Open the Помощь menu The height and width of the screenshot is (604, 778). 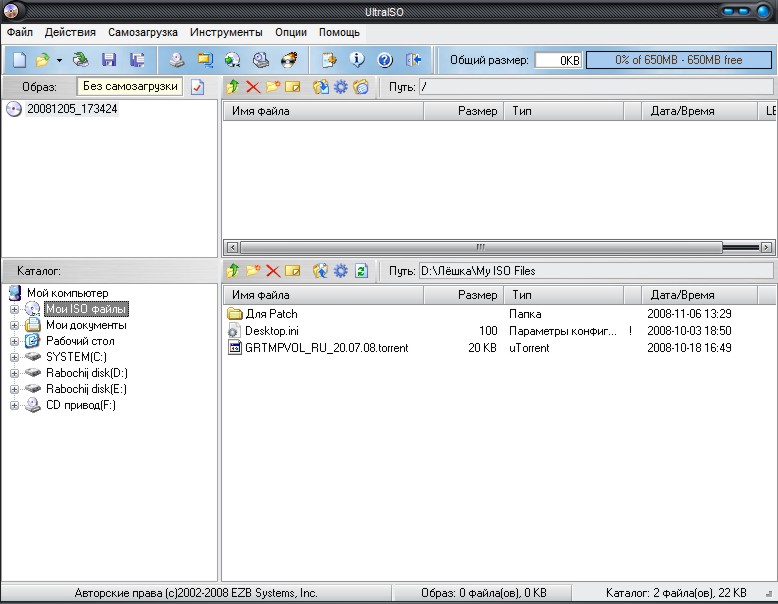point(339,32)
